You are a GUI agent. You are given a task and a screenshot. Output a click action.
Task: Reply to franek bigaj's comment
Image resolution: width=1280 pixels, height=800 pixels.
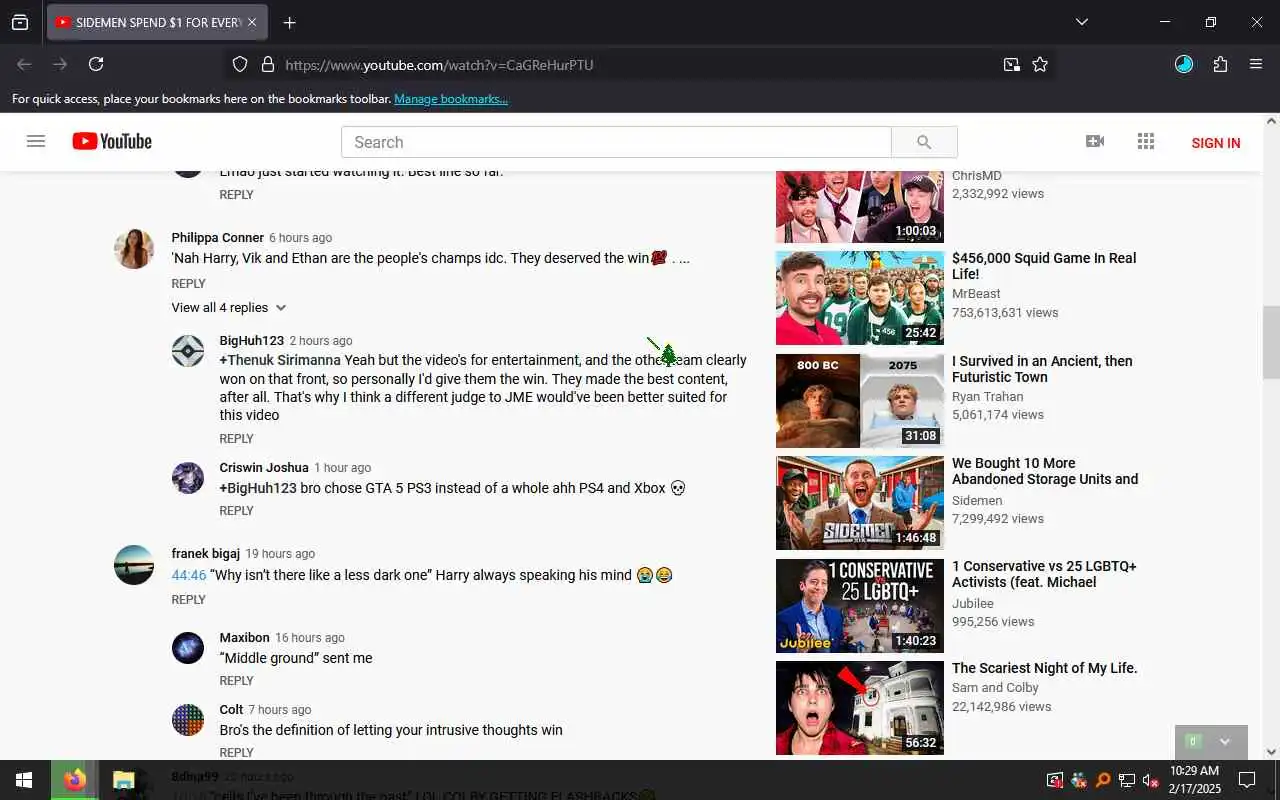coord(188,600)
